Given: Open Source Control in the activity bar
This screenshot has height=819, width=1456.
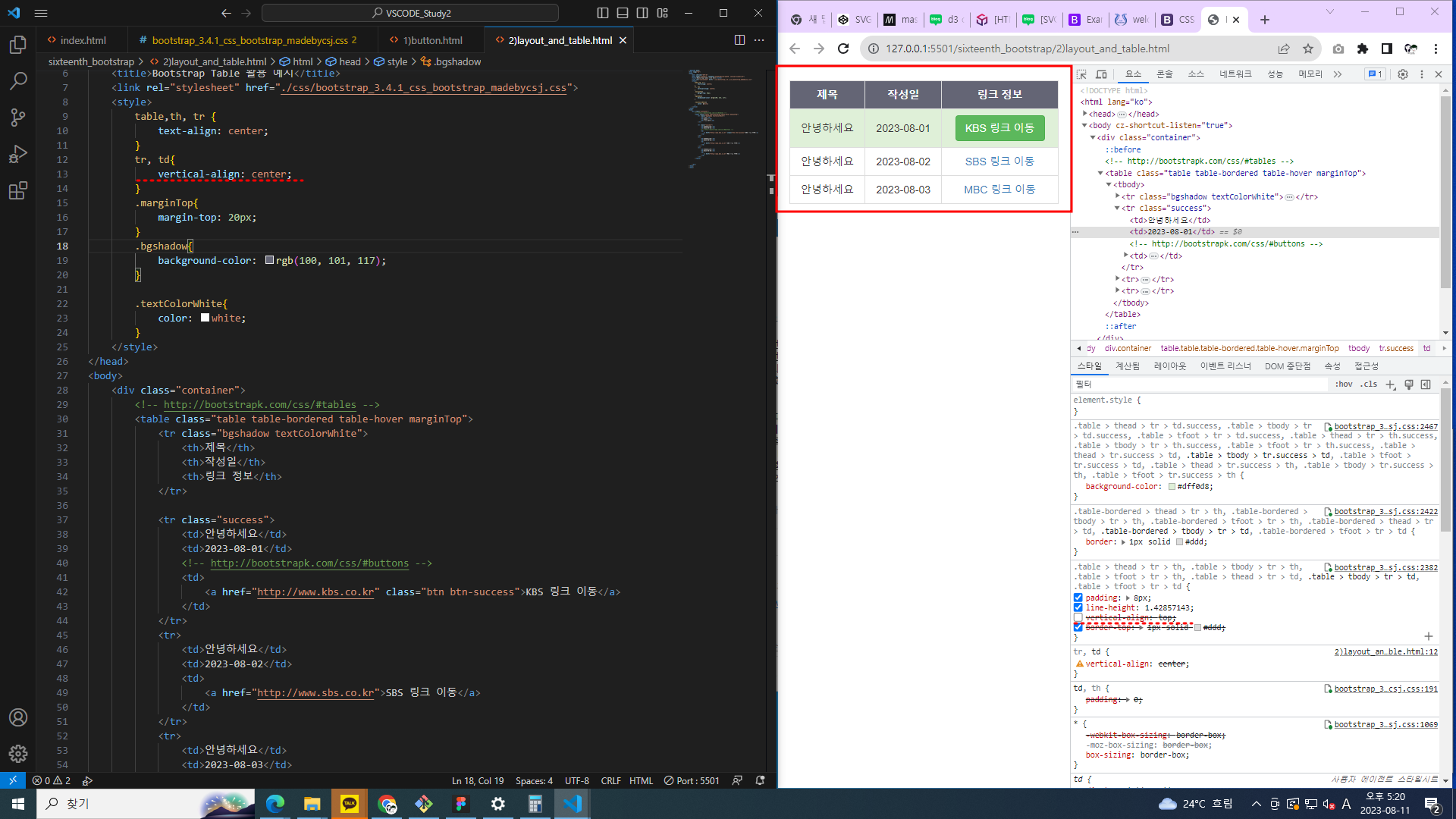Looking at the screenshot, I should pyautogui.click(x=18, y=118).
